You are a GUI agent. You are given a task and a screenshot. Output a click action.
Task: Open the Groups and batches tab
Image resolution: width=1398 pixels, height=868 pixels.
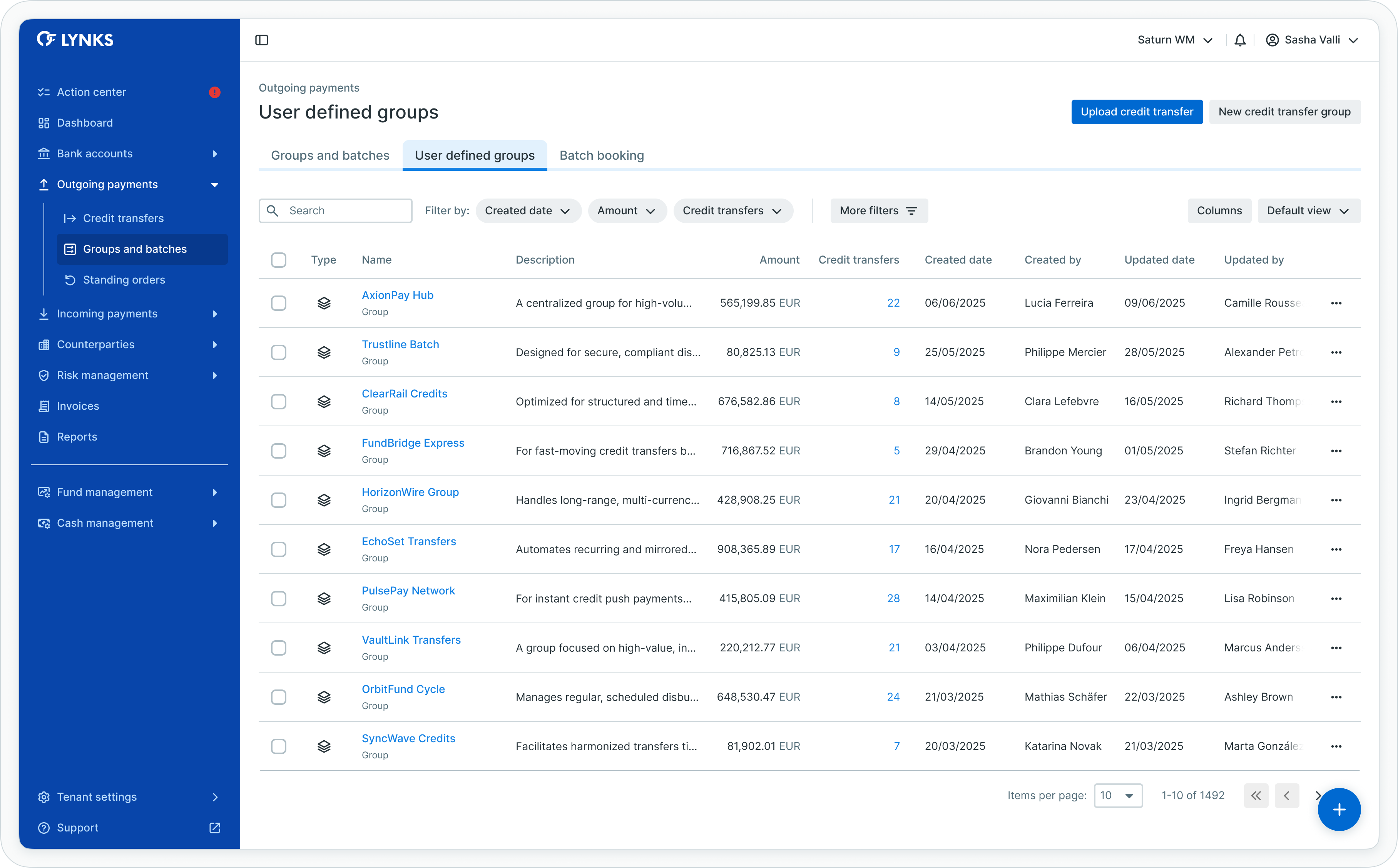coord(329,155)
